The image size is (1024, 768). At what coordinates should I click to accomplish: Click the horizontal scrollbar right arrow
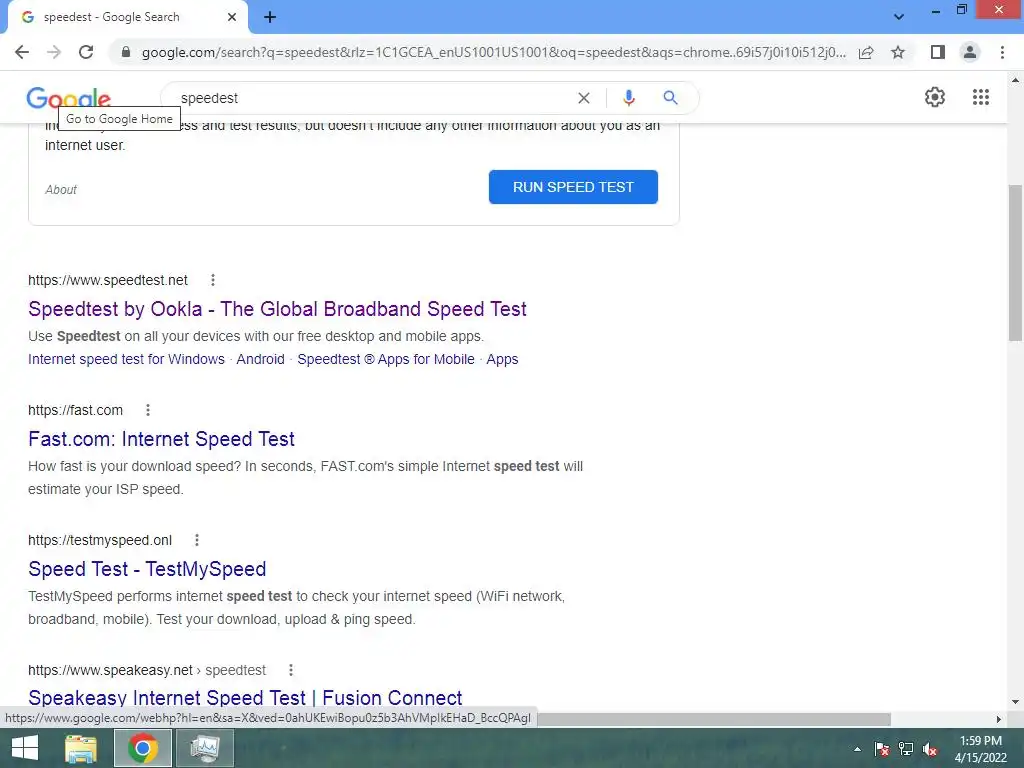pos(999,719)
